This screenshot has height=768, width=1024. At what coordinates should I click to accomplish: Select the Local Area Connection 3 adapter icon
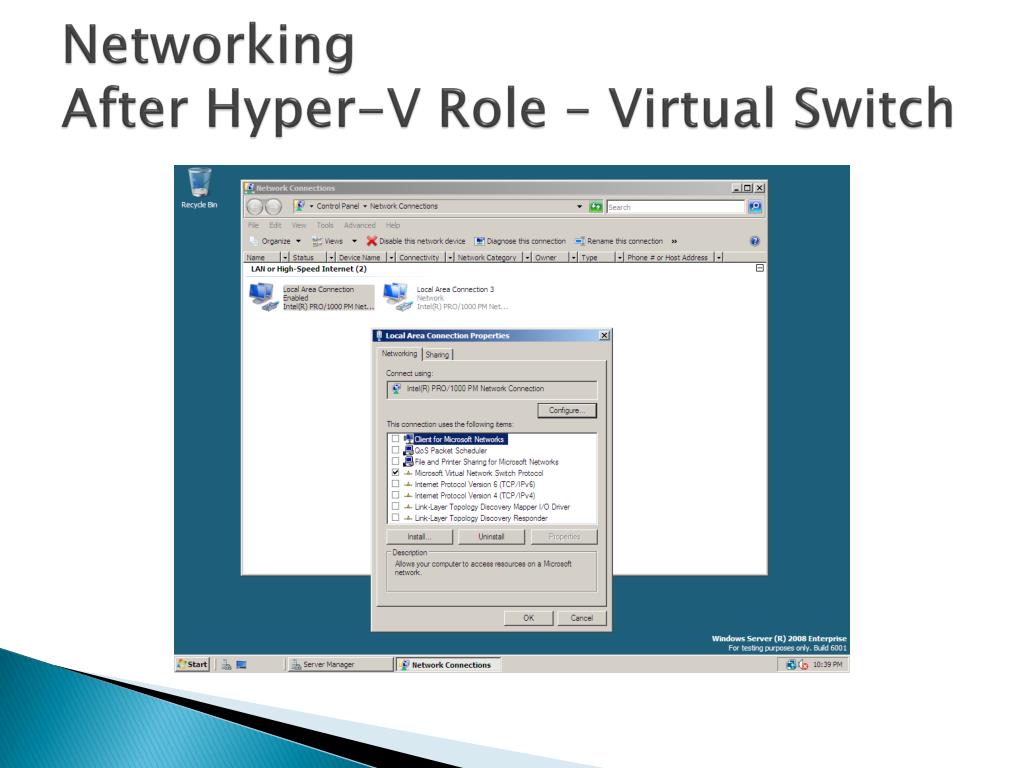(397, 297)
